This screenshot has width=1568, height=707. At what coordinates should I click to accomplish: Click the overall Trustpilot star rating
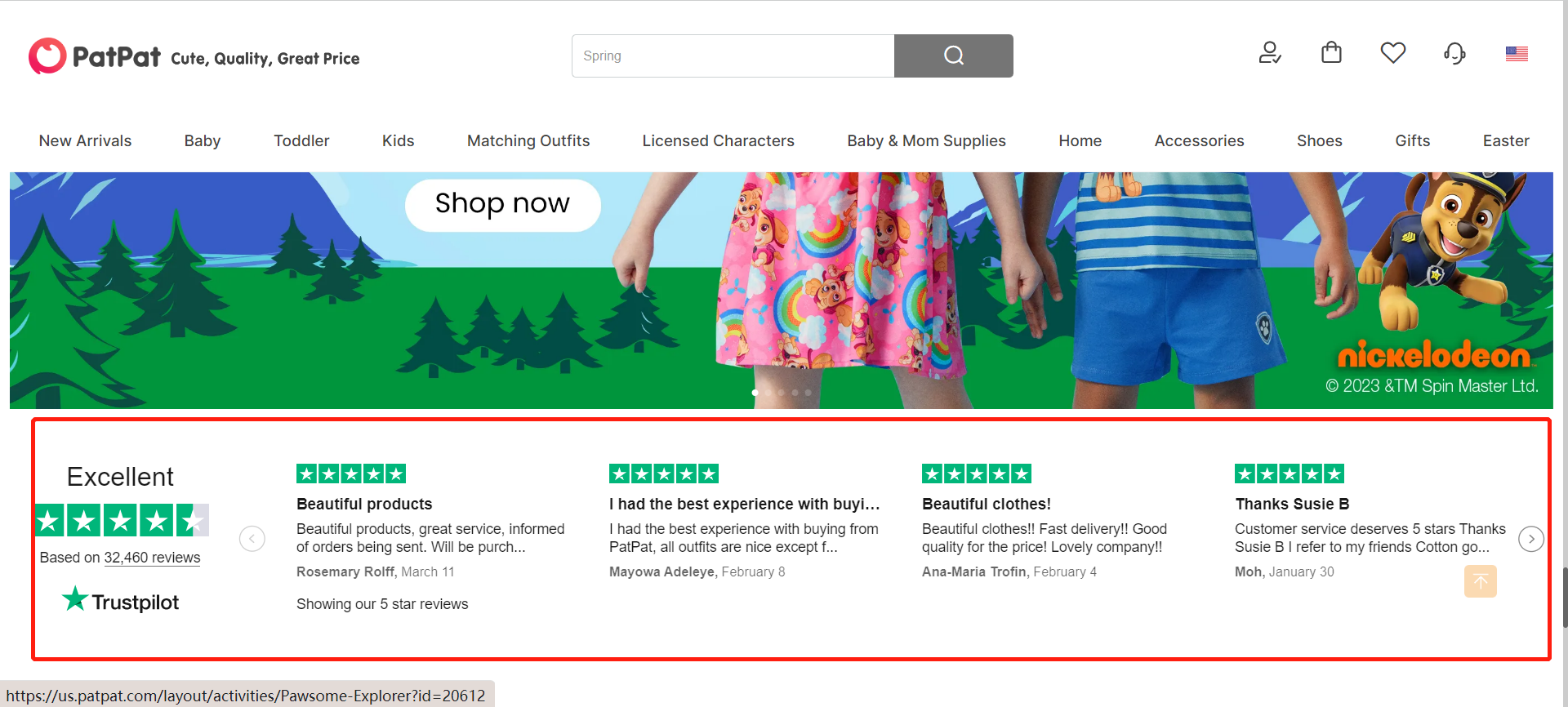(x=122, y=520)
